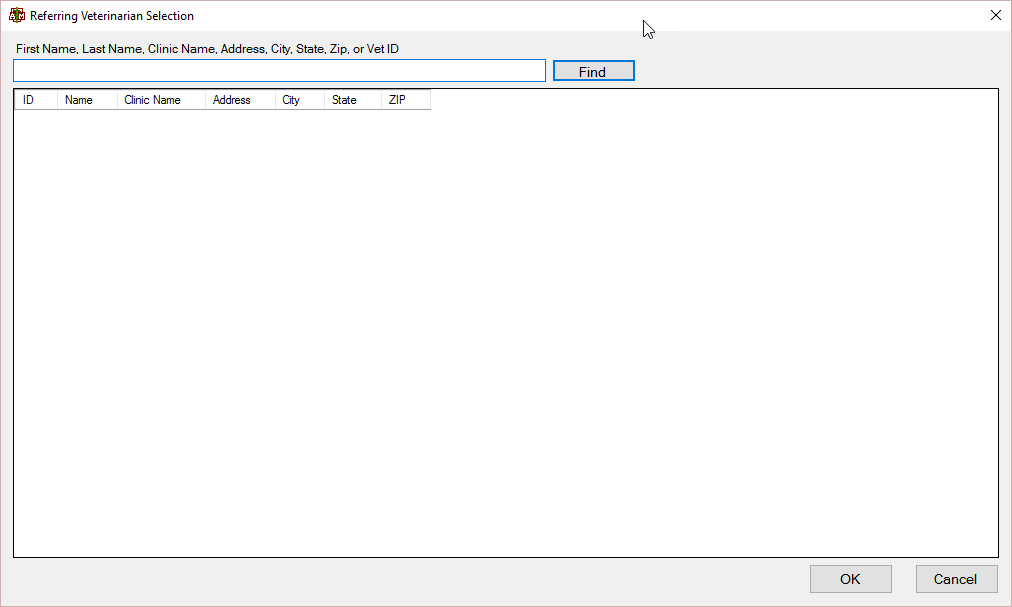Sort by the Name column header
This screenshot has height=607, width=1012.
(x=87, y=100)
